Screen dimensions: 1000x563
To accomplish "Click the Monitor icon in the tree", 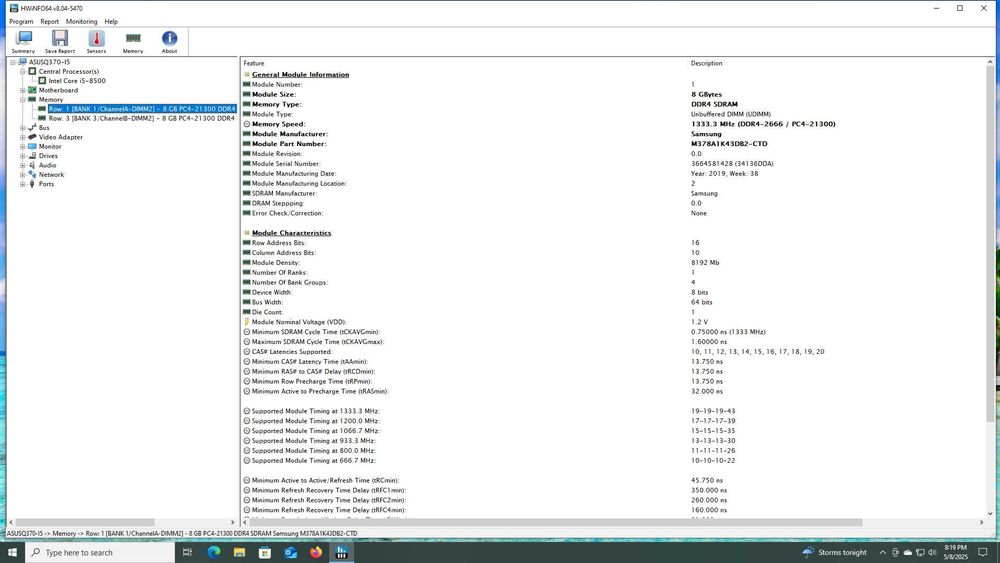I will click(x=32, y=146).
